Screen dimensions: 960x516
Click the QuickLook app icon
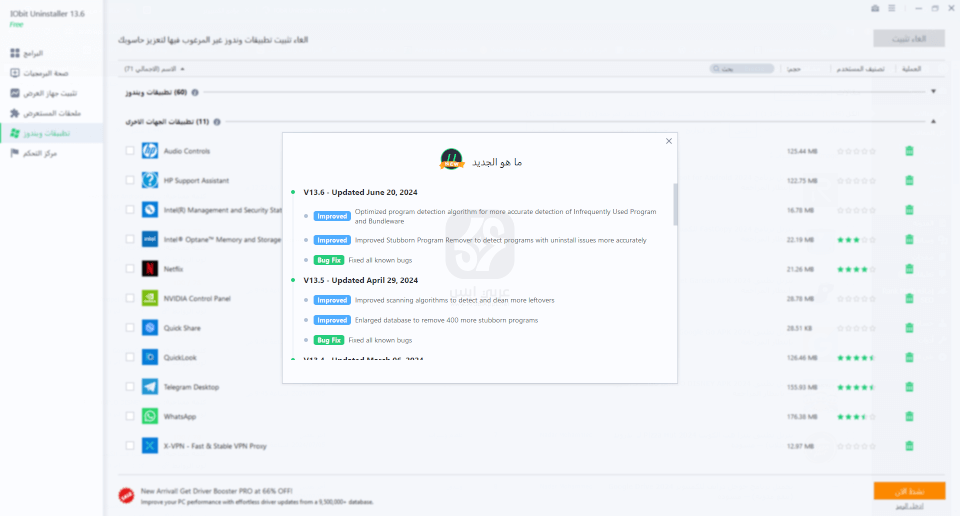[x=149, y=357]
